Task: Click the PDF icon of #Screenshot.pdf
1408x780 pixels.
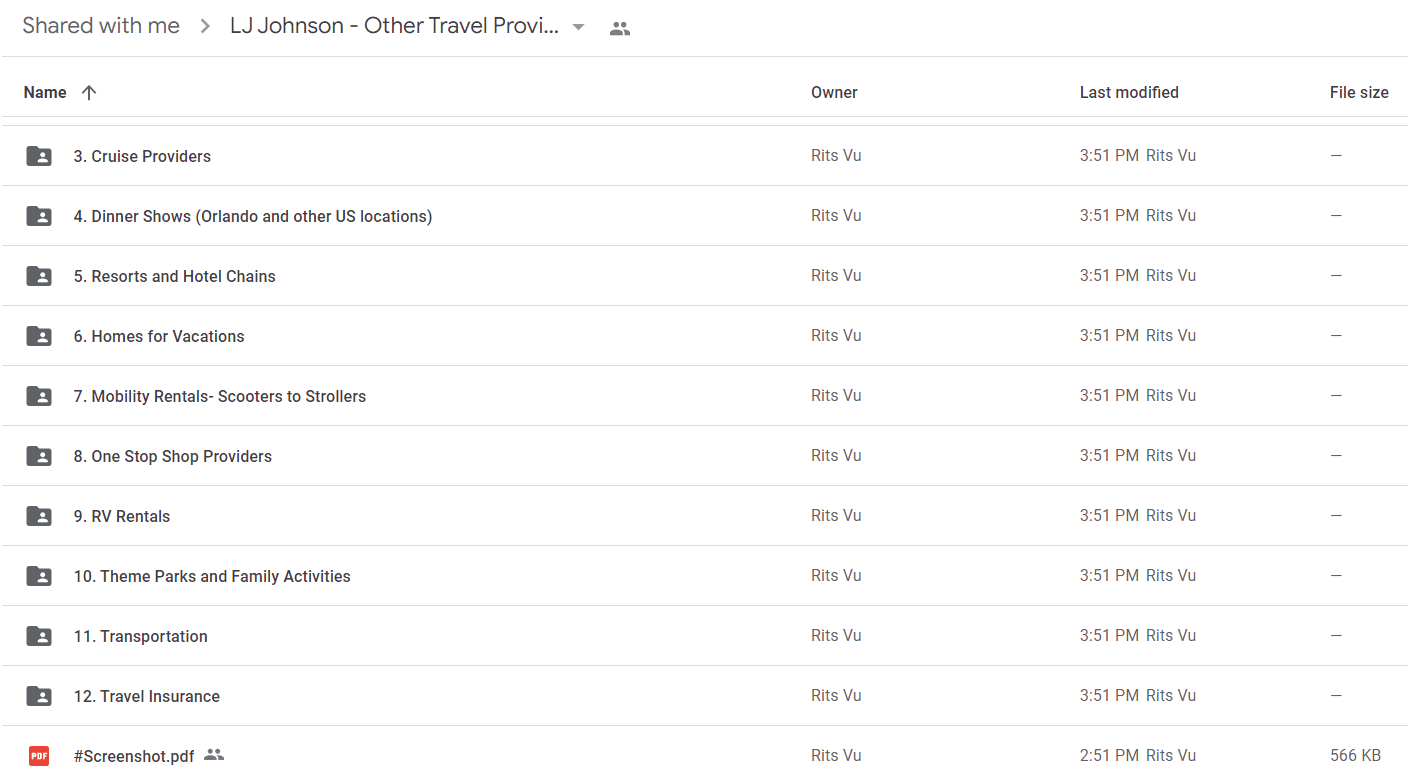Action: (39, 756)
